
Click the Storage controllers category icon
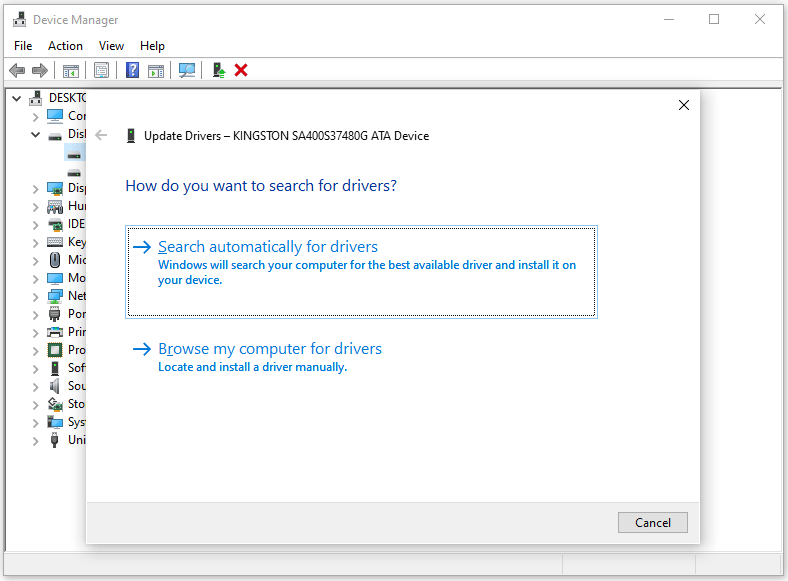point(55,404)
